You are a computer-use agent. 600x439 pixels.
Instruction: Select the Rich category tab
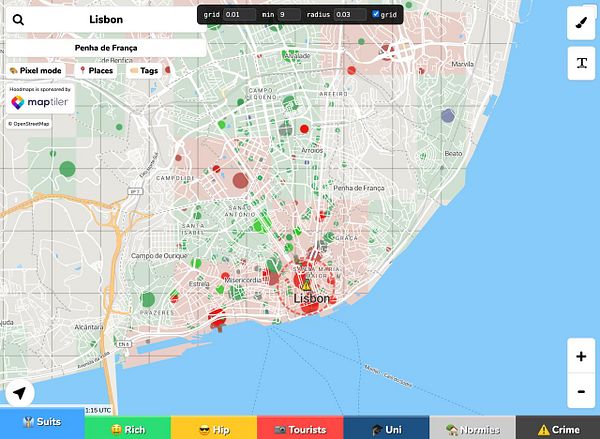pyautogui.click(x=128, y=429)
